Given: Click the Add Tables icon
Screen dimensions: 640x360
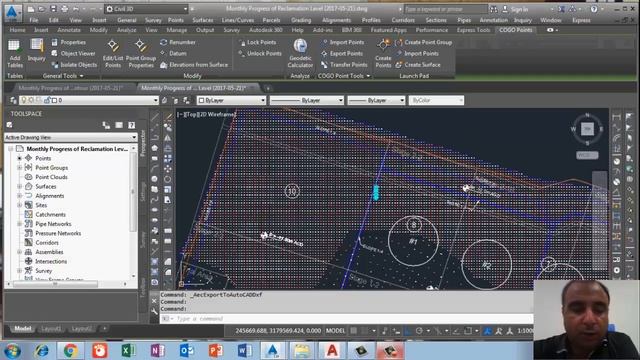Looking at the screenshot, I should pyautogui.click(x=15, y=53).
